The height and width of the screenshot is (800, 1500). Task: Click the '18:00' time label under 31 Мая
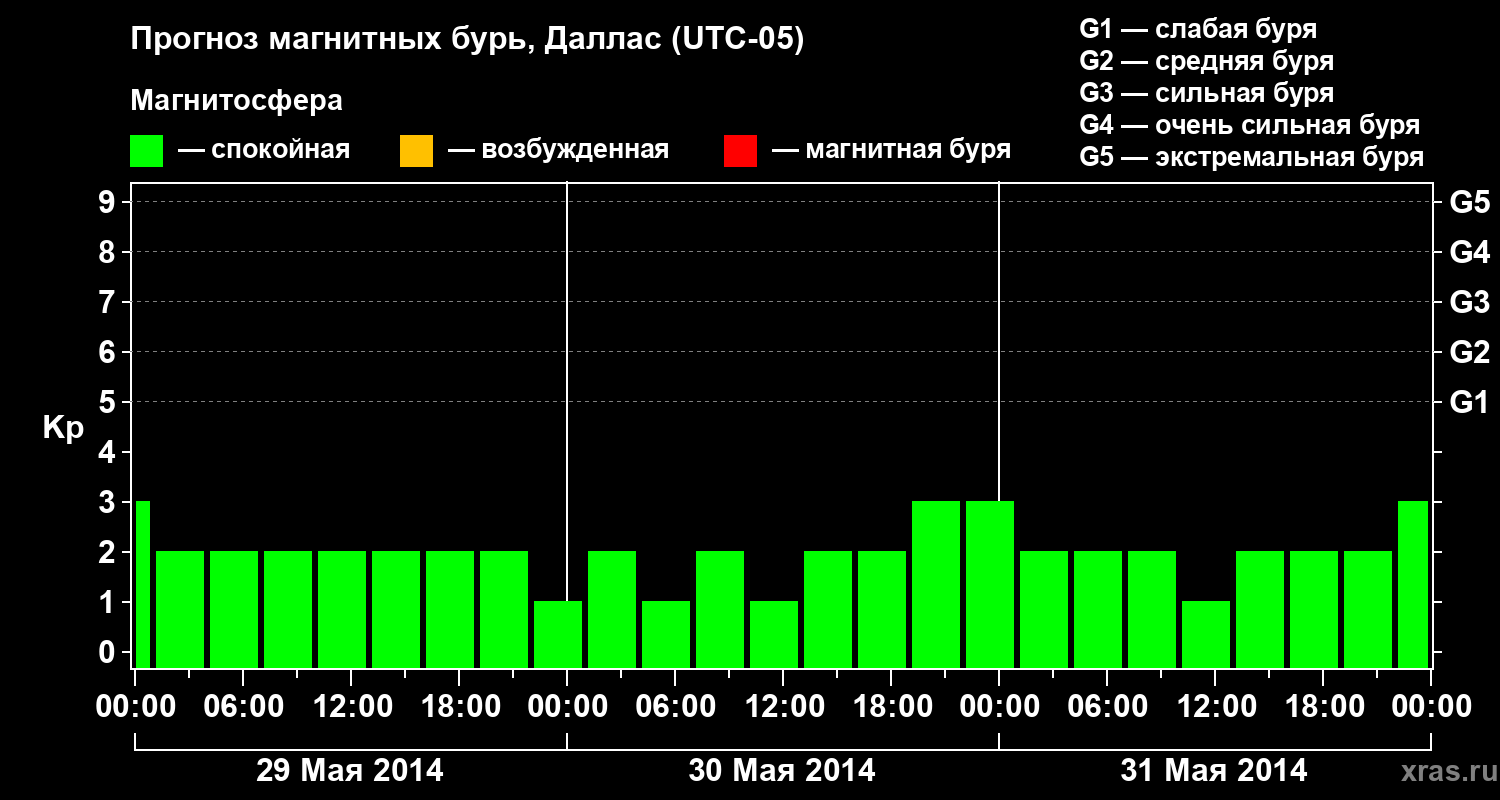coord(1323,707)
